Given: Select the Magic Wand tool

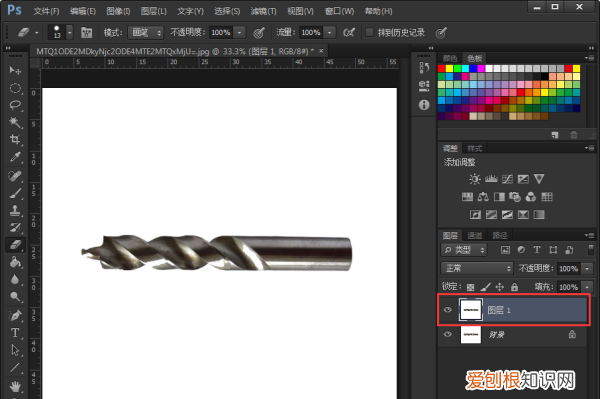Looking at the screenshot, I should click(x=15, y=122).
